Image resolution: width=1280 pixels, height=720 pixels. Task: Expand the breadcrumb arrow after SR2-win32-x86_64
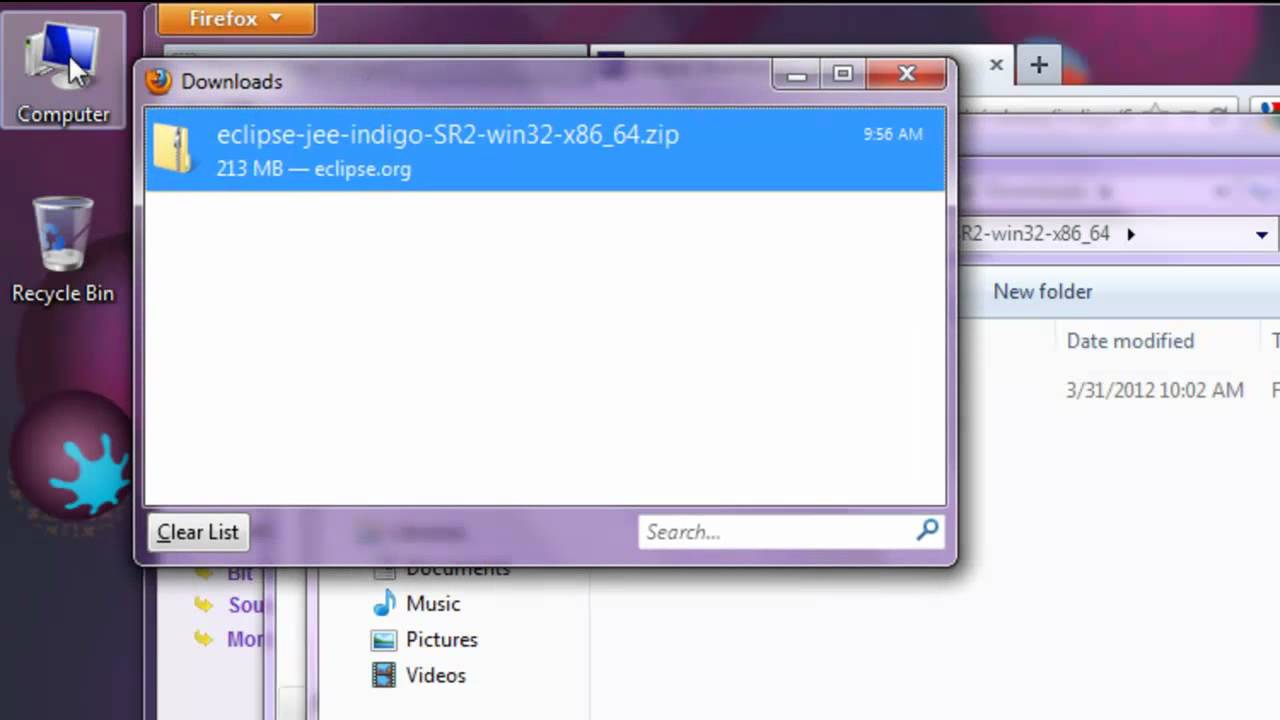(1131, 234)
